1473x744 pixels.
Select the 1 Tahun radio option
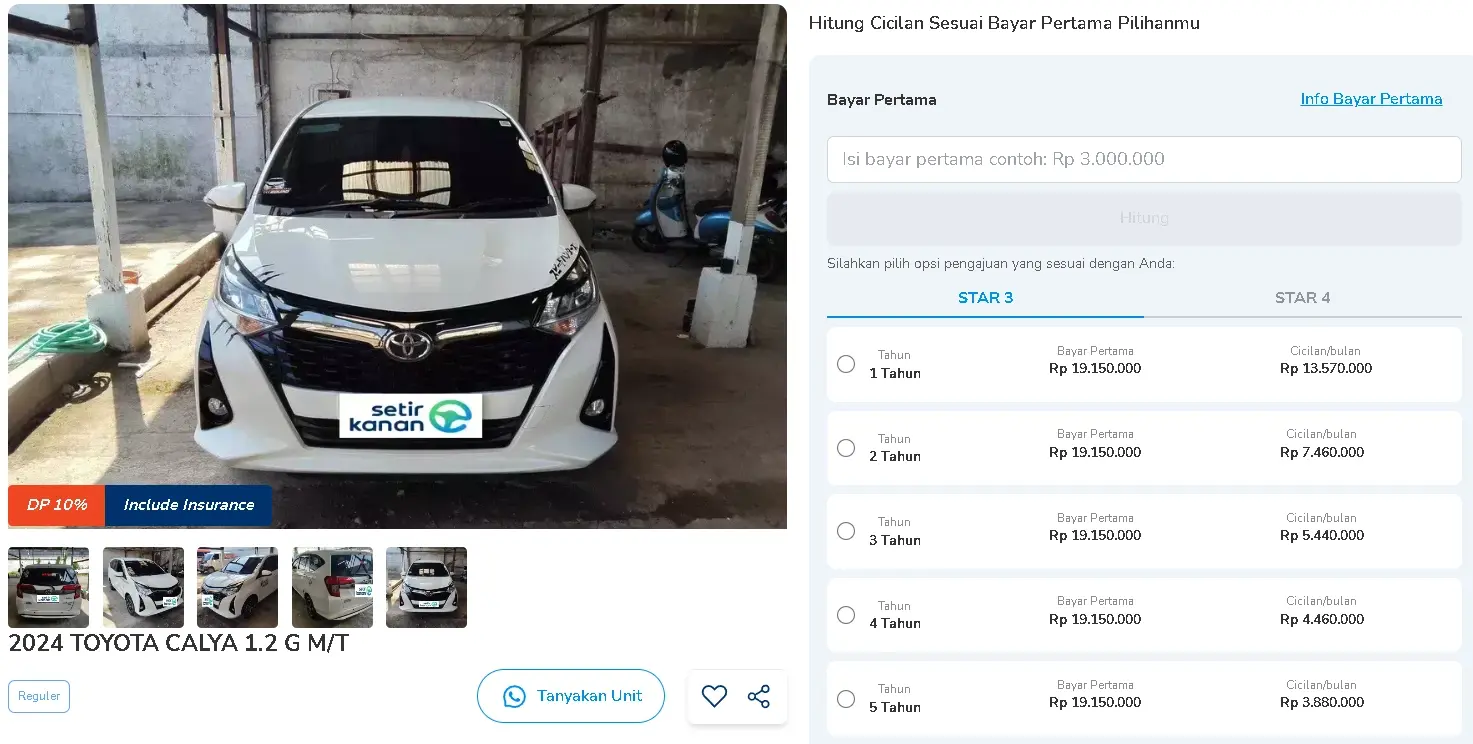tap(846, 364)
